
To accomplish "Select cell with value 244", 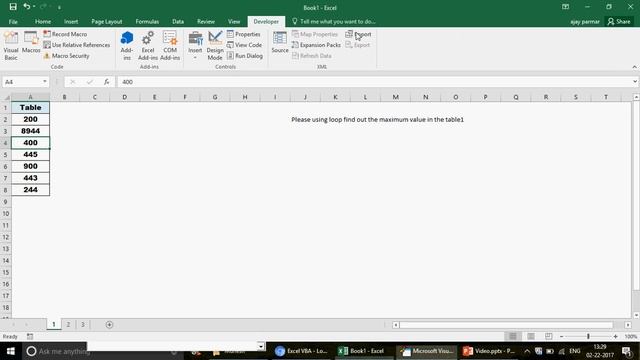I will [31, 190].
